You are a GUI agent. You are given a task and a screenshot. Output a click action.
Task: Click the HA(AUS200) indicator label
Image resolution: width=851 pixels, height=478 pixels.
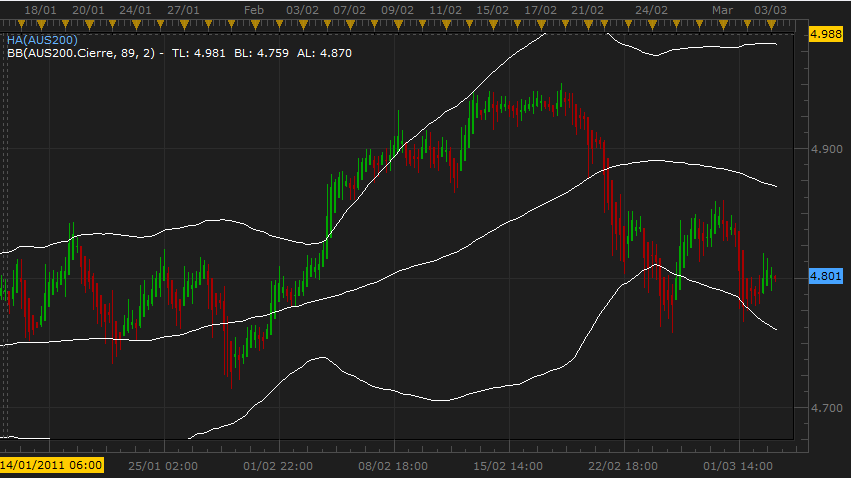tap(42, 40)
